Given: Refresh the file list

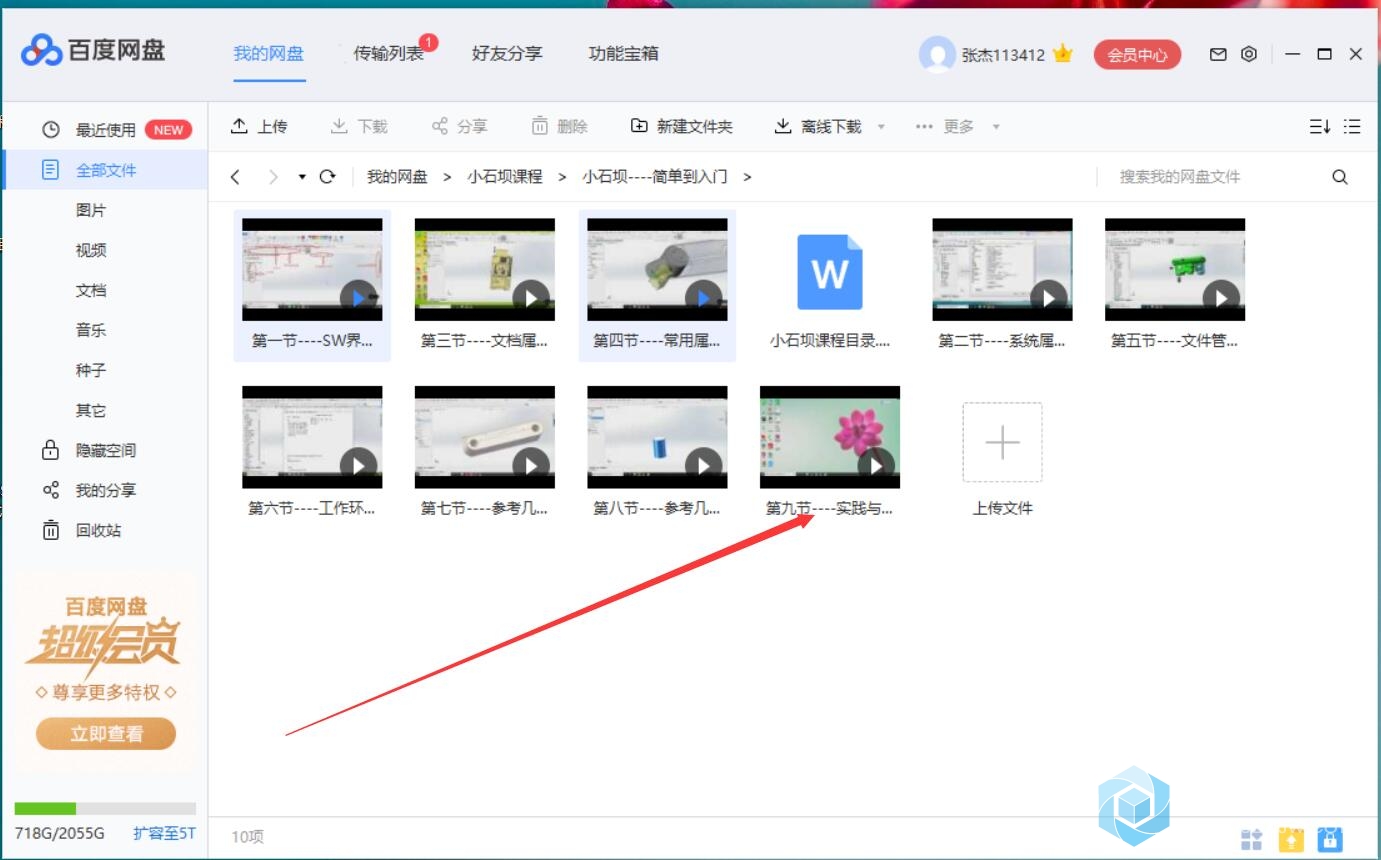Looking at the screenshot, I should 327,177.
